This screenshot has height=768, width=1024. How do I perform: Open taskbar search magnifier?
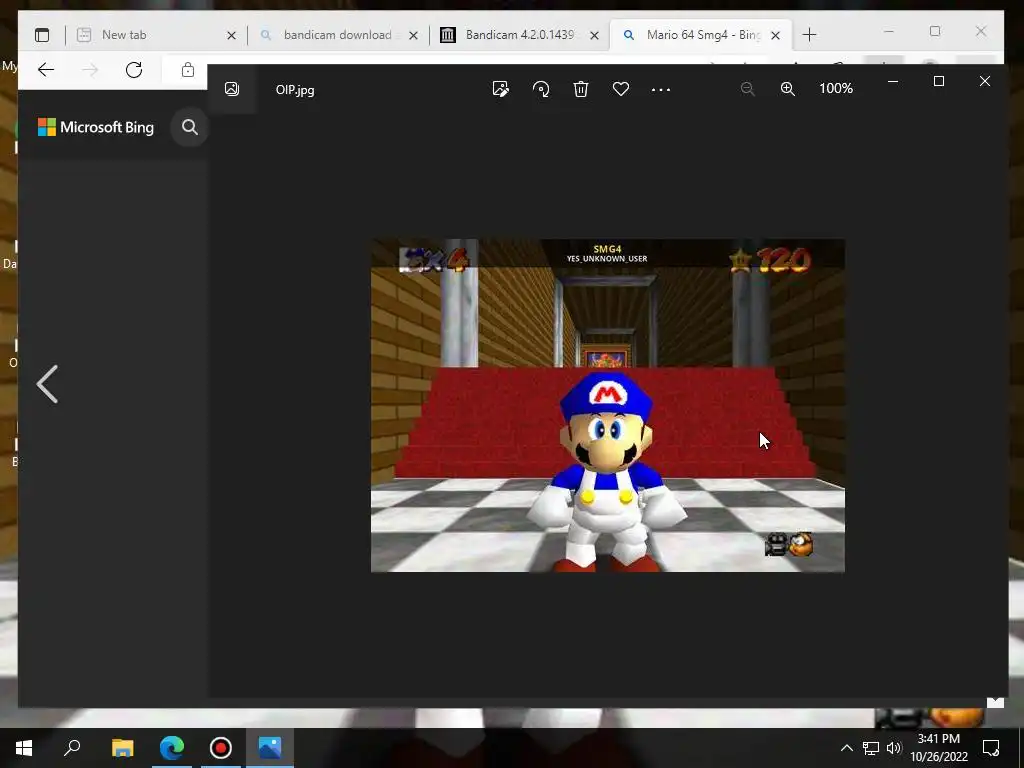72,748
